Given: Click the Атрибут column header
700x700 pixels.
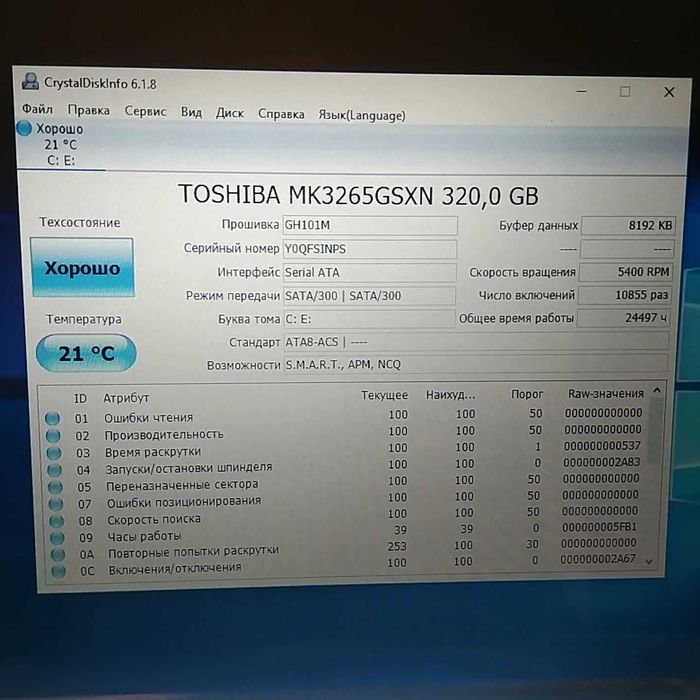Looking at the screenshot, I should pyautogui.click(x=126, y=398).
